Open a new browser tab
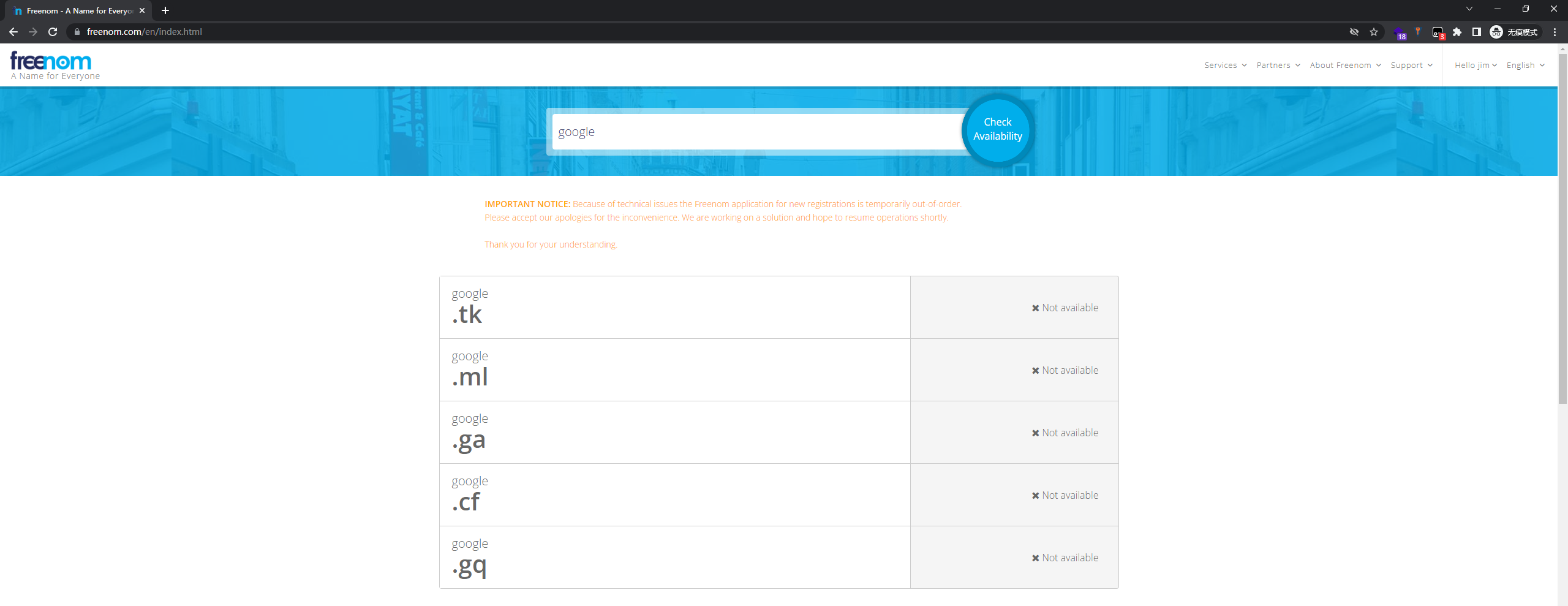Screen dimensions: 1568x606 [165, 10]
